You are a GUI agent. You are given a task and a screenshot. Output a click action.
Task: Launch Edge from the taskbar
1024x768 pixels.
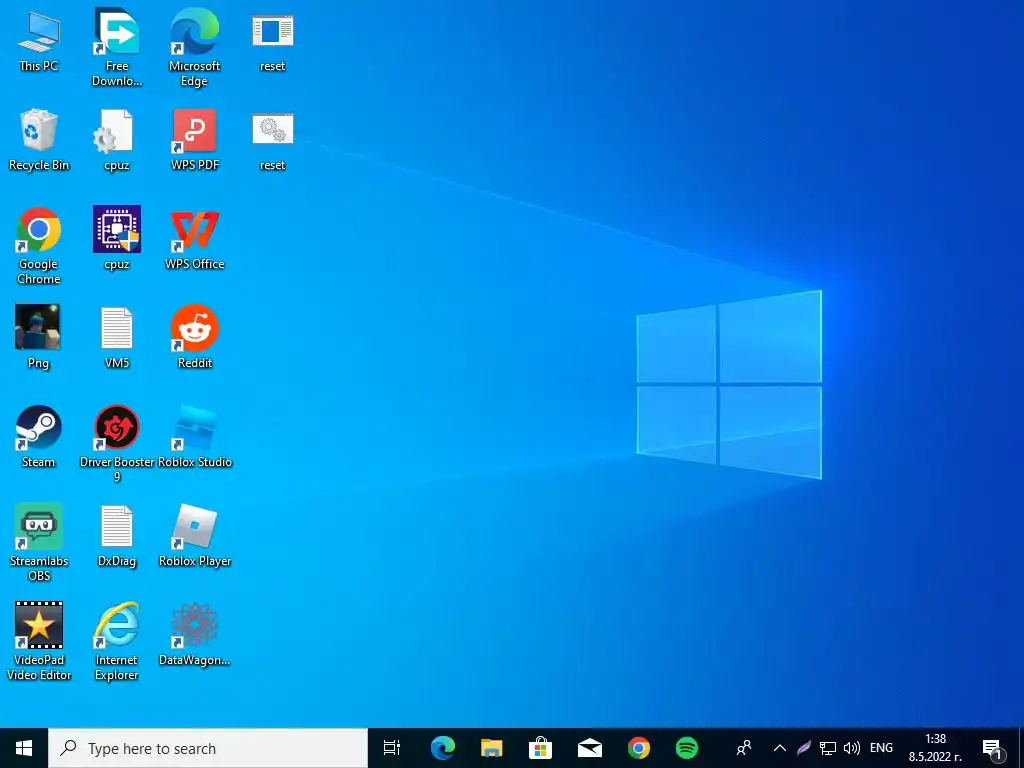click(x=443, y=748)
